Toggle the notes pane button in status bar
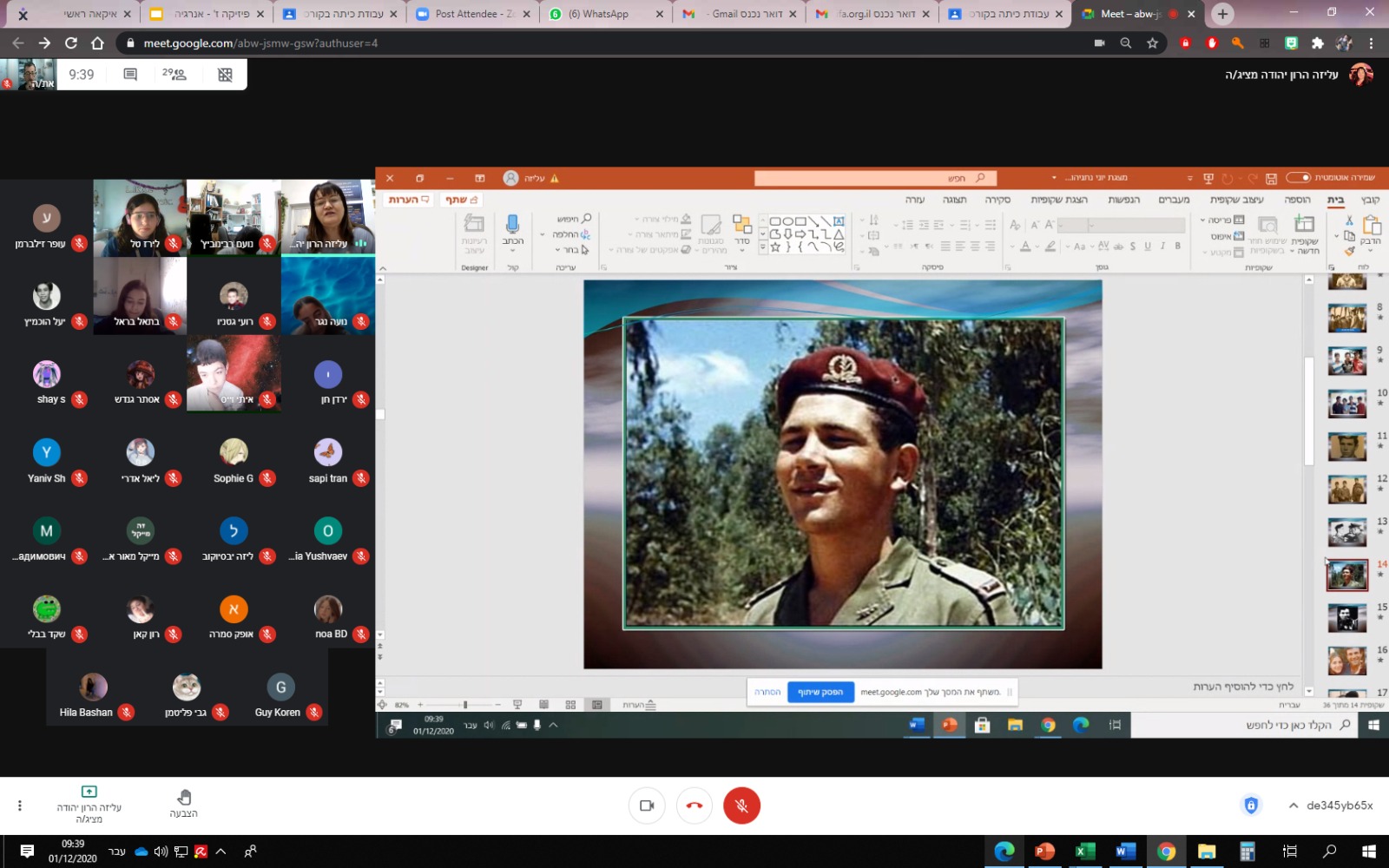This screenshot has width=1389, height=868. click(639, 705)
